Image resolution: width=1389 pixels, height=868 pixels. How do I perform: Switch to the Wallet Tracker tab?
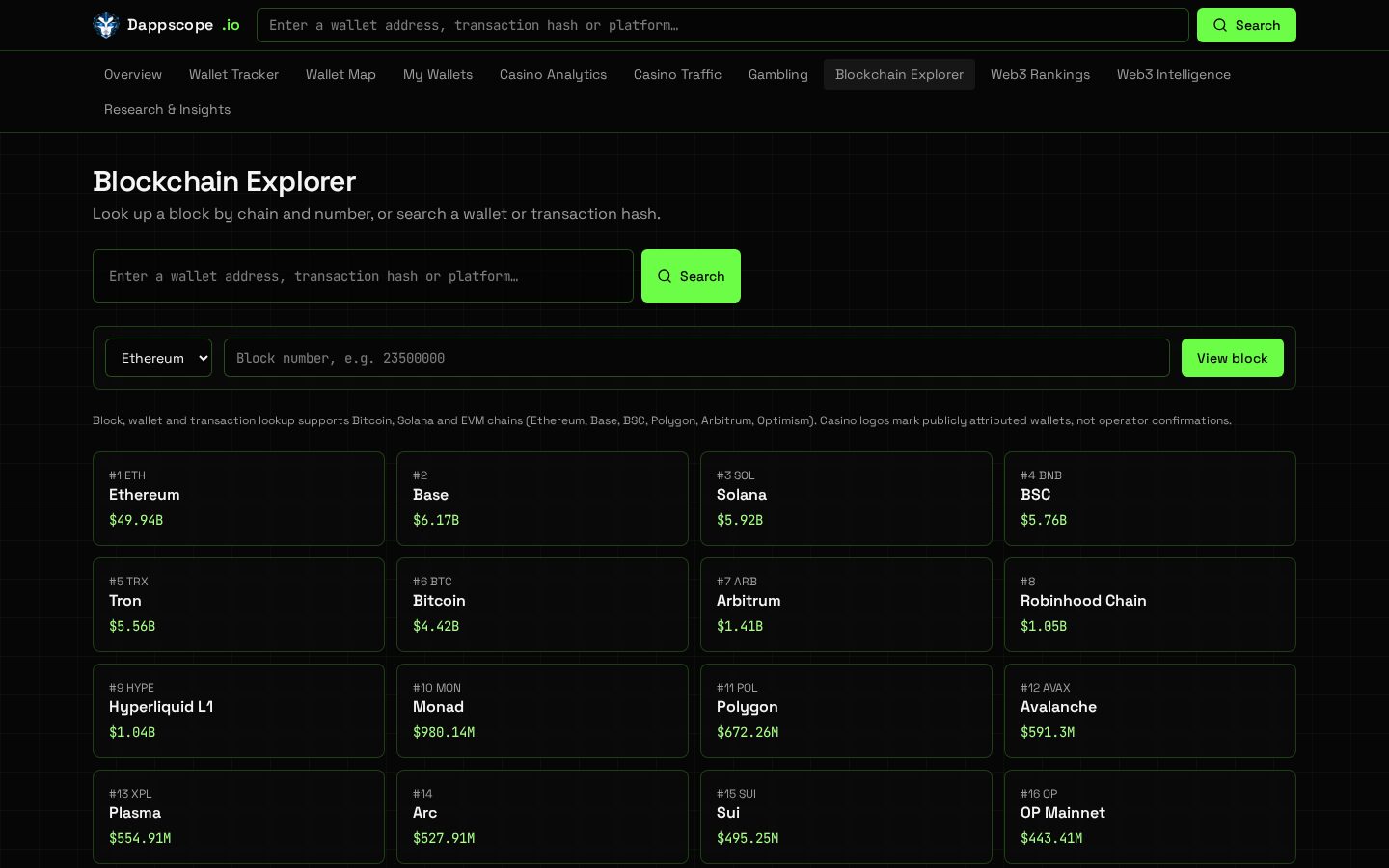tap(233, 74)
